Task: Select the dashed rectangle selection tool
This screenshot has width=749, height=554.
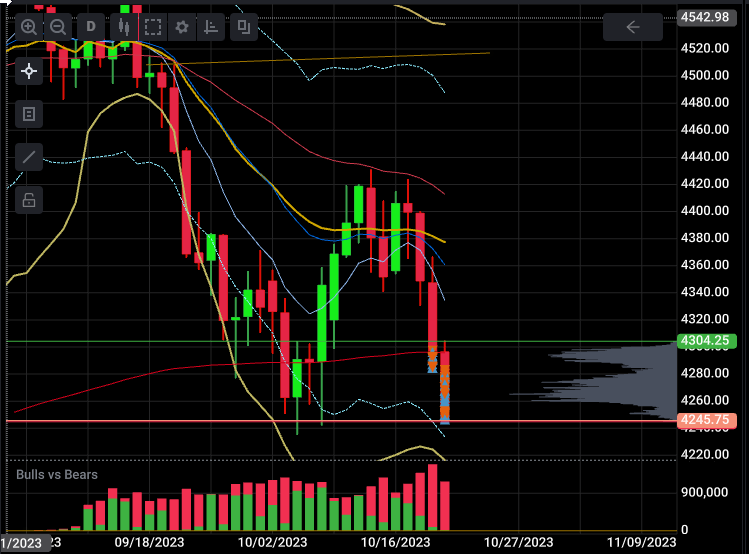Action: pos(153,27)
